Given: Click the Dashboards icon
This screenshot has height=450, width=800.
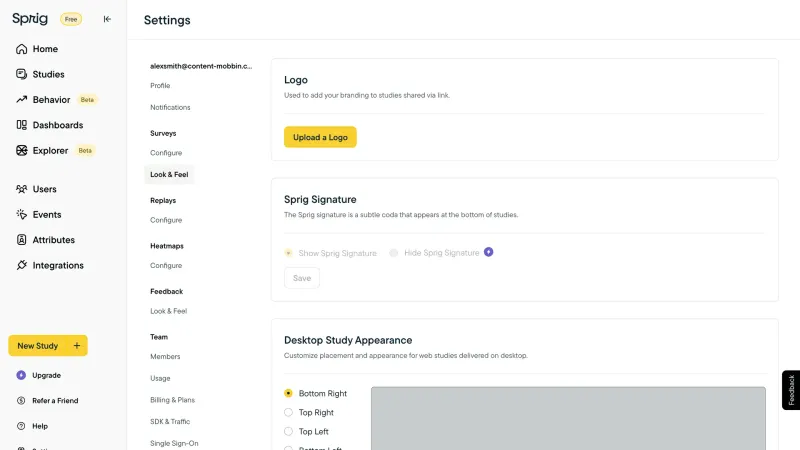Looking at the screenshot, I should coord(21,125).
